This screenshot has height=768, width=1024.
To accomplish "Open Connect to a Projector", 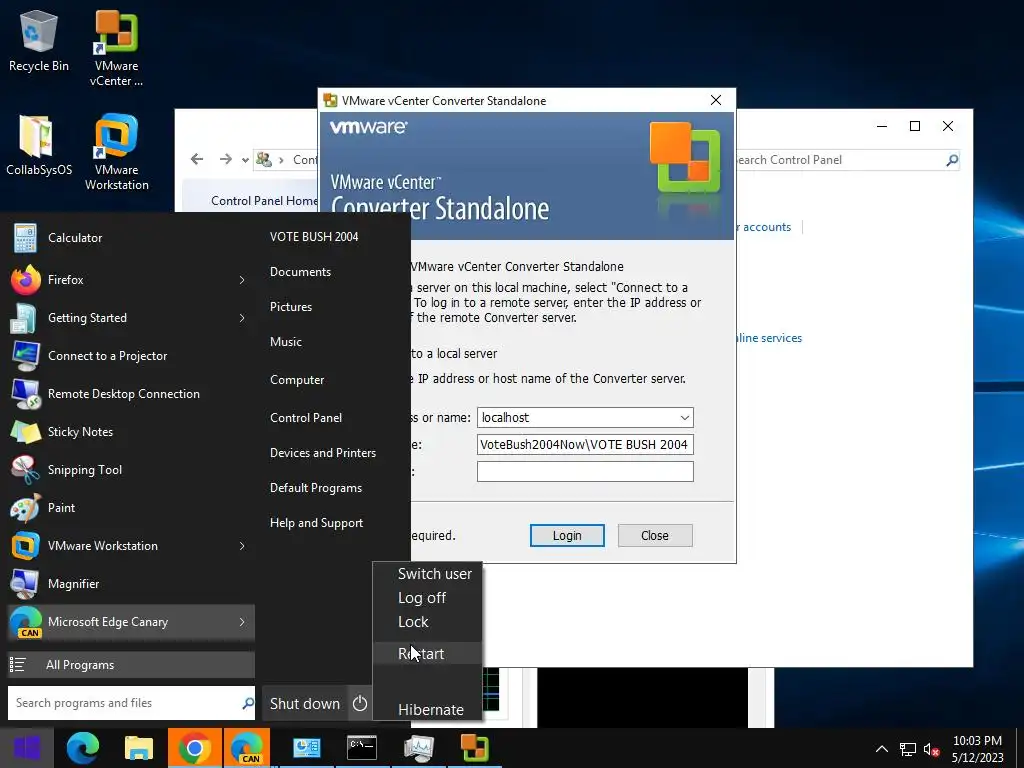I will click(x=131, y=356).
